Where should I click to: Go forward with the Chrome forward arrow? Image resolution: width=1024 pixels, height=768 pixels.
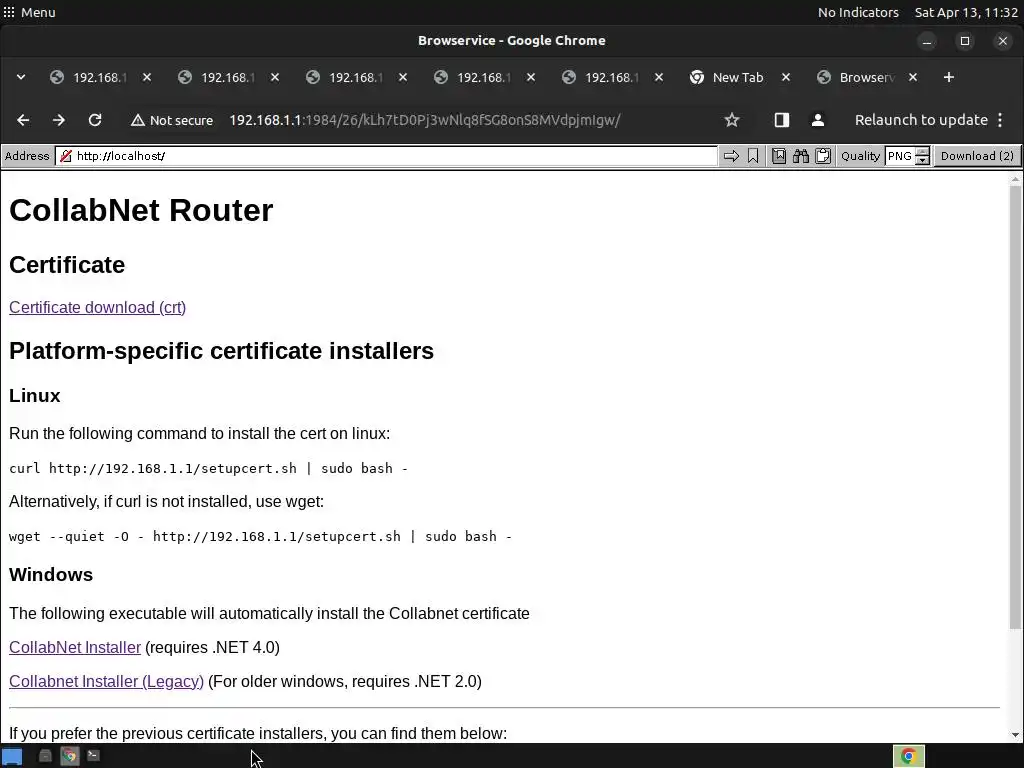tap(59, 120)
